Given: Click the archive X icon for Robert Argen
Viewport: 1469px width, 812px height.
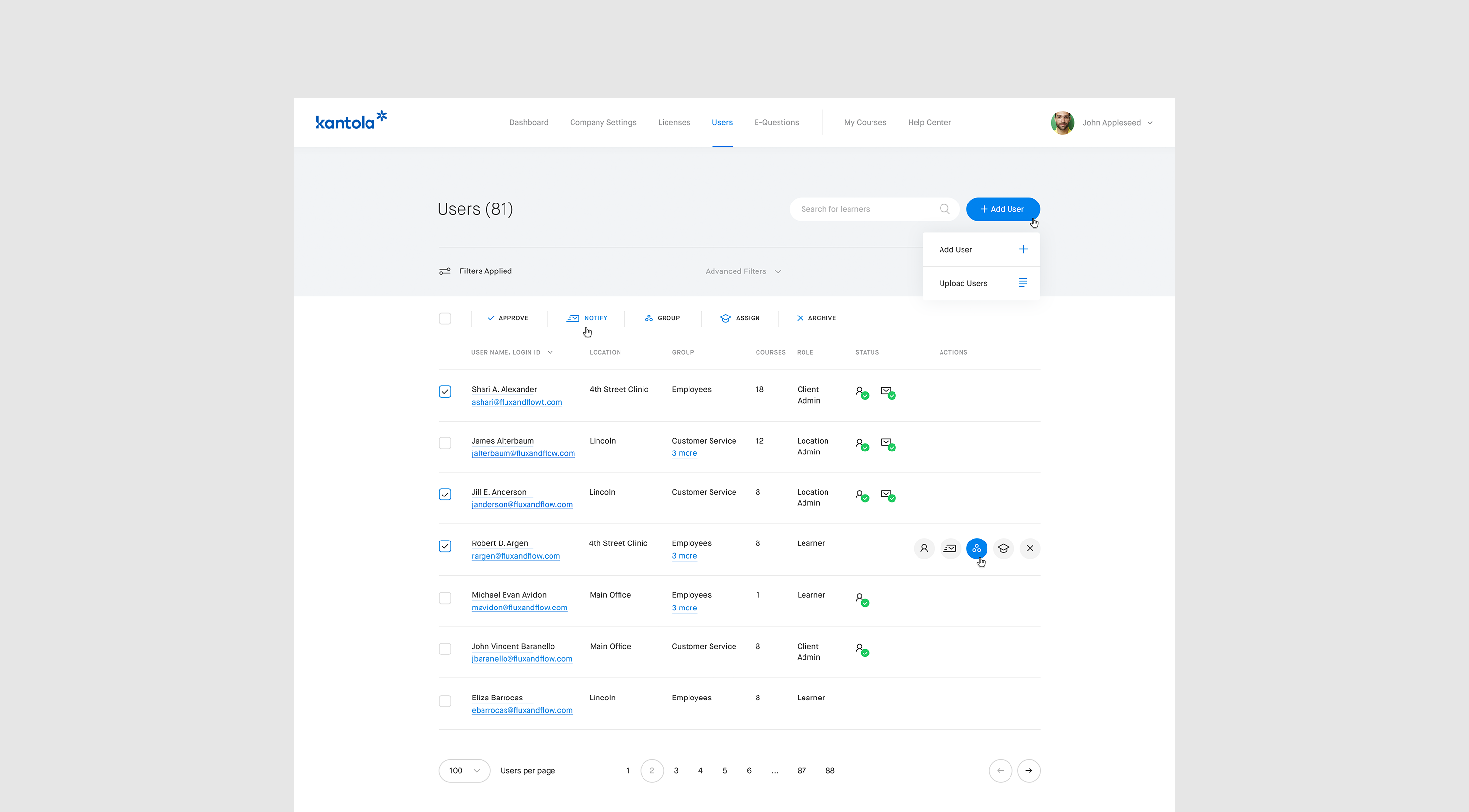Looking at the screenshot, I should [1029, 548].
